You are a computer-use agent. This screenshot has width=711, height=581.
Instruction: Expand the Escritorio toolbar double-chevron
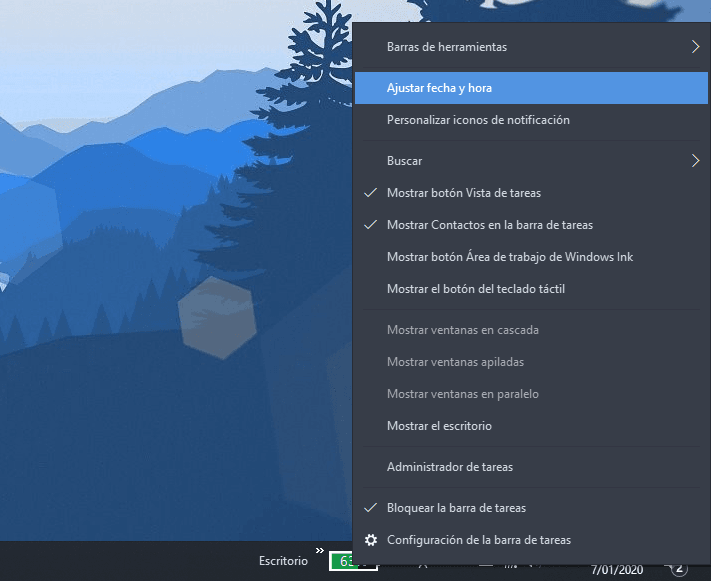click(320, 551)
